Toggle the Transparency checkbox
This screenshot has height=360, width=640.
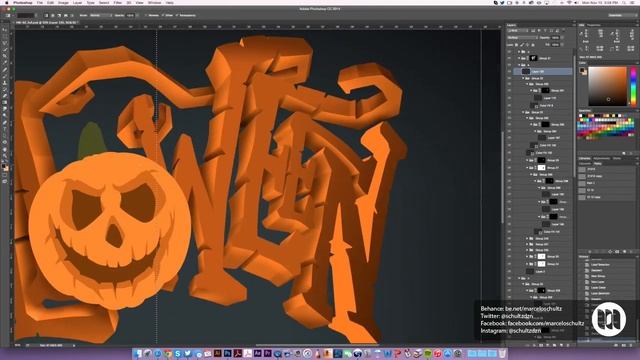(176, 15)
